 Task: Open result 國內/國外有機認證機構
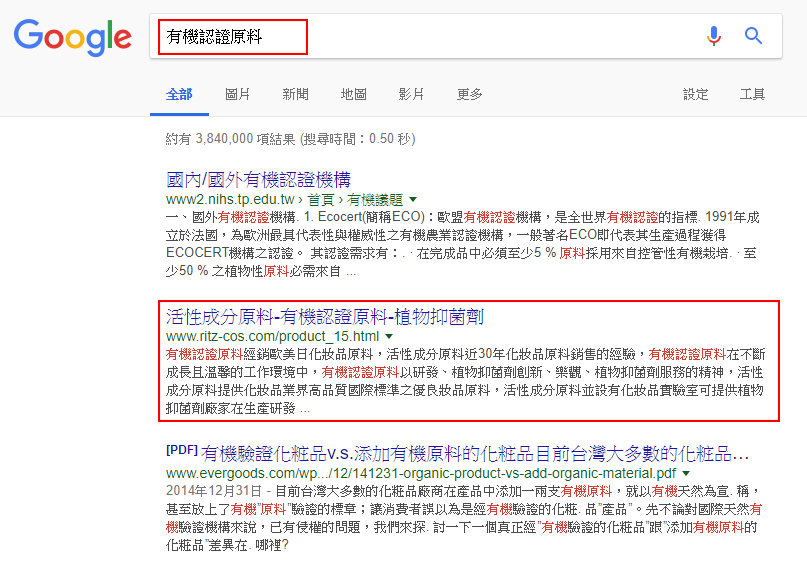(258, 180)
